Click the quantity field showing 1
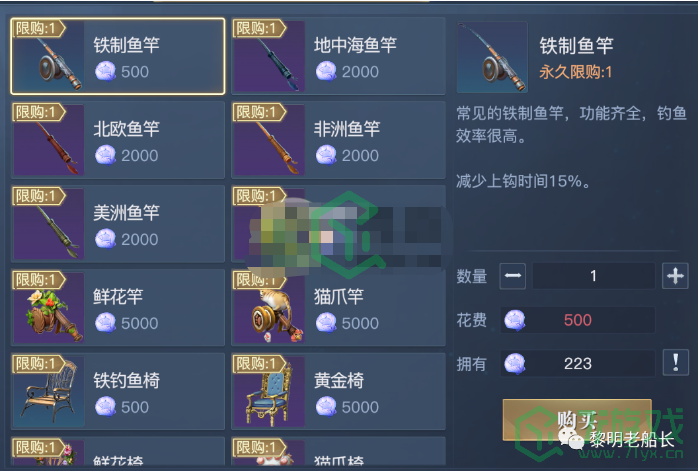Screen dimensions: 699x471 593,276
